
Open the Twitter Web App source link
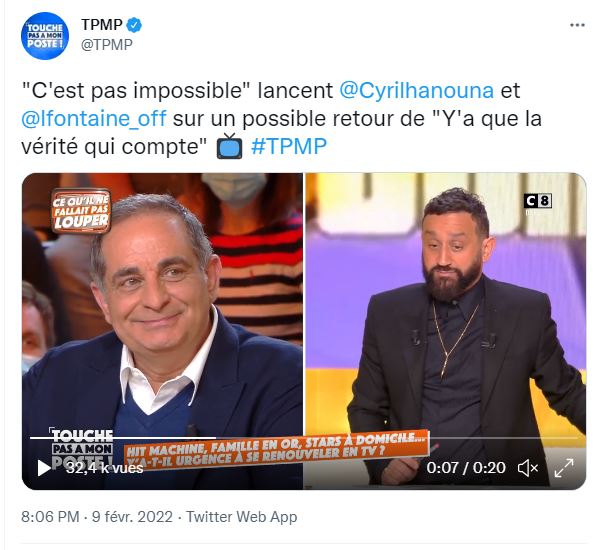(241, 517)
